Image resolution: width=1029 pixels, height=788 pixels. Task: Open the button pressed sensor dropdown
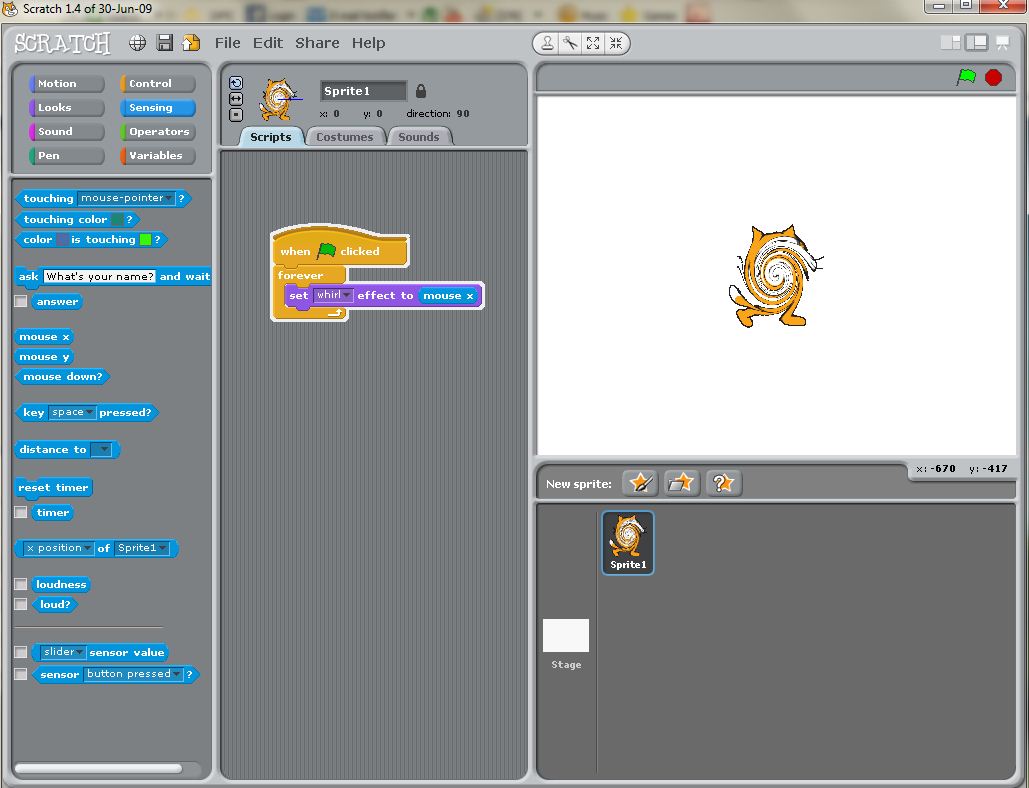point(133,674)
